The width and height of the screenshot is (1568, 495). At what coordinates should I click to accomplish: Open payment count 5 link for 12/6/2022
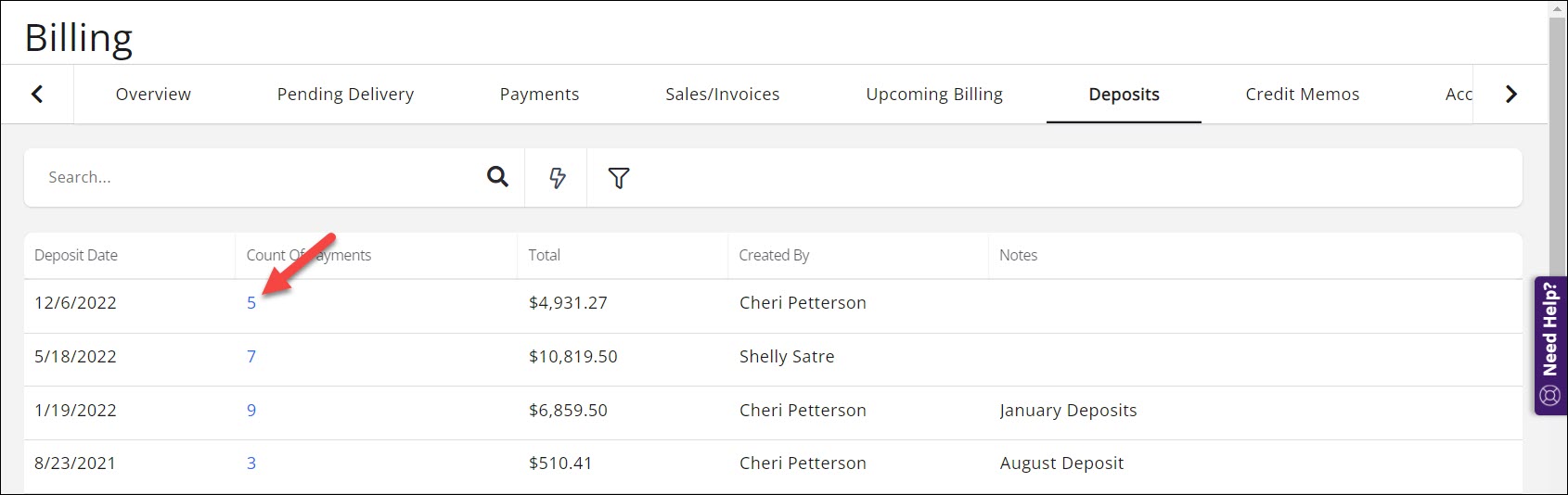coord(251,303)
